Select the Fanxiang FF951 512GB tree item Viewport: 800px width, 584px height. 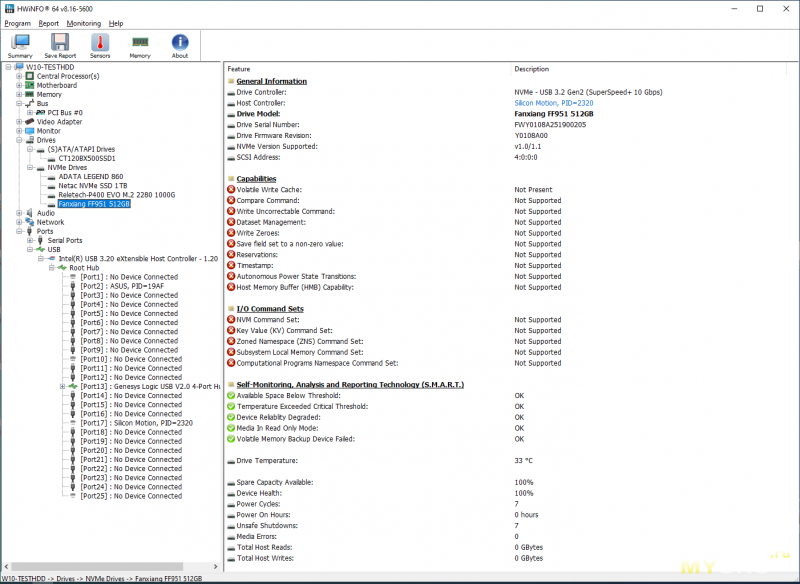pyautogui.click(x=94, y=204)
